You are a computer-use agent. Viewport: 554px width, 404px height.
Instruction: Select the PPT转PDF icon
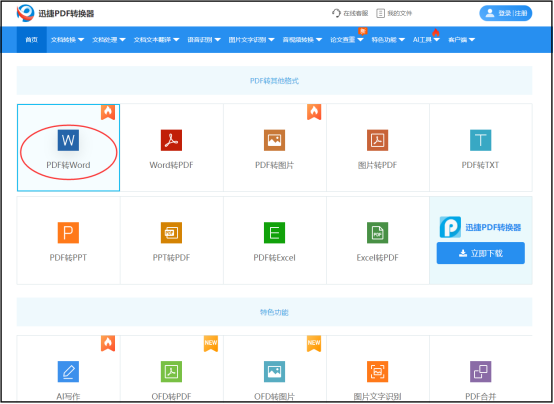171,233
